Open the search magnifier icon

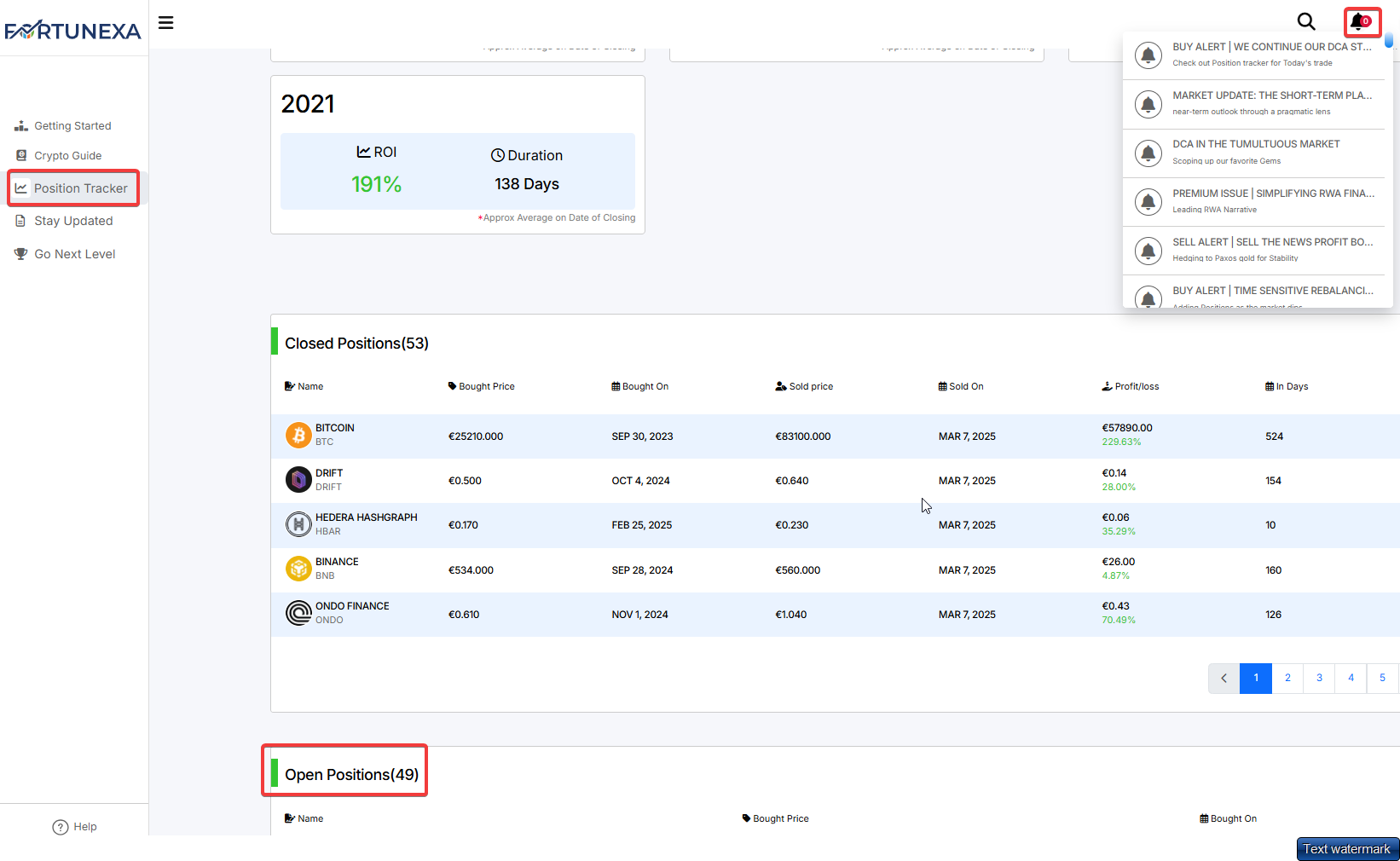pyautogui.click(x=1306, y=21)
